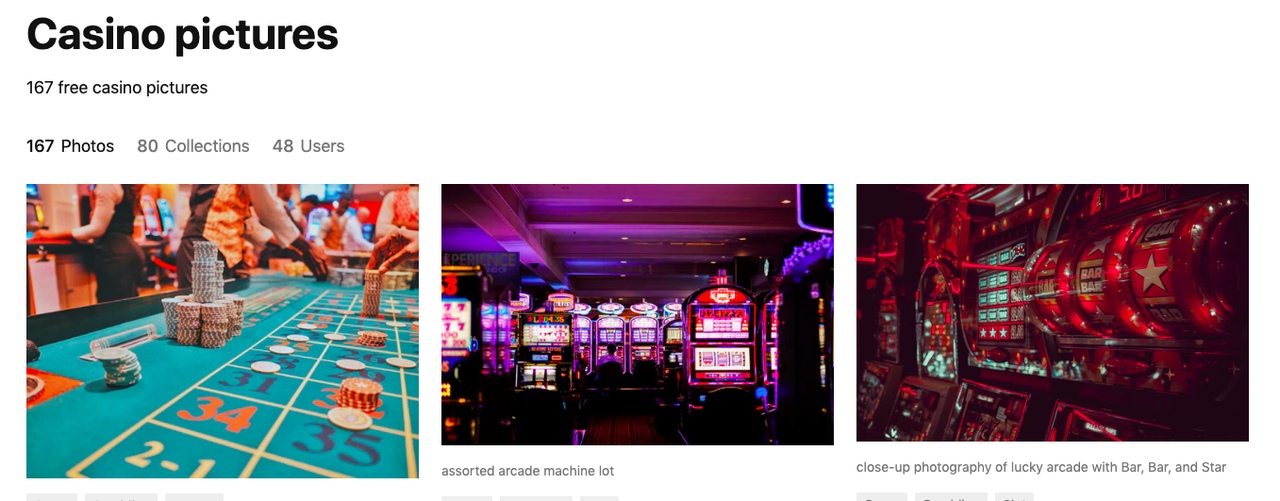
Task: Open the red Bar and Star slot photo
Action: pos(1052,312)
